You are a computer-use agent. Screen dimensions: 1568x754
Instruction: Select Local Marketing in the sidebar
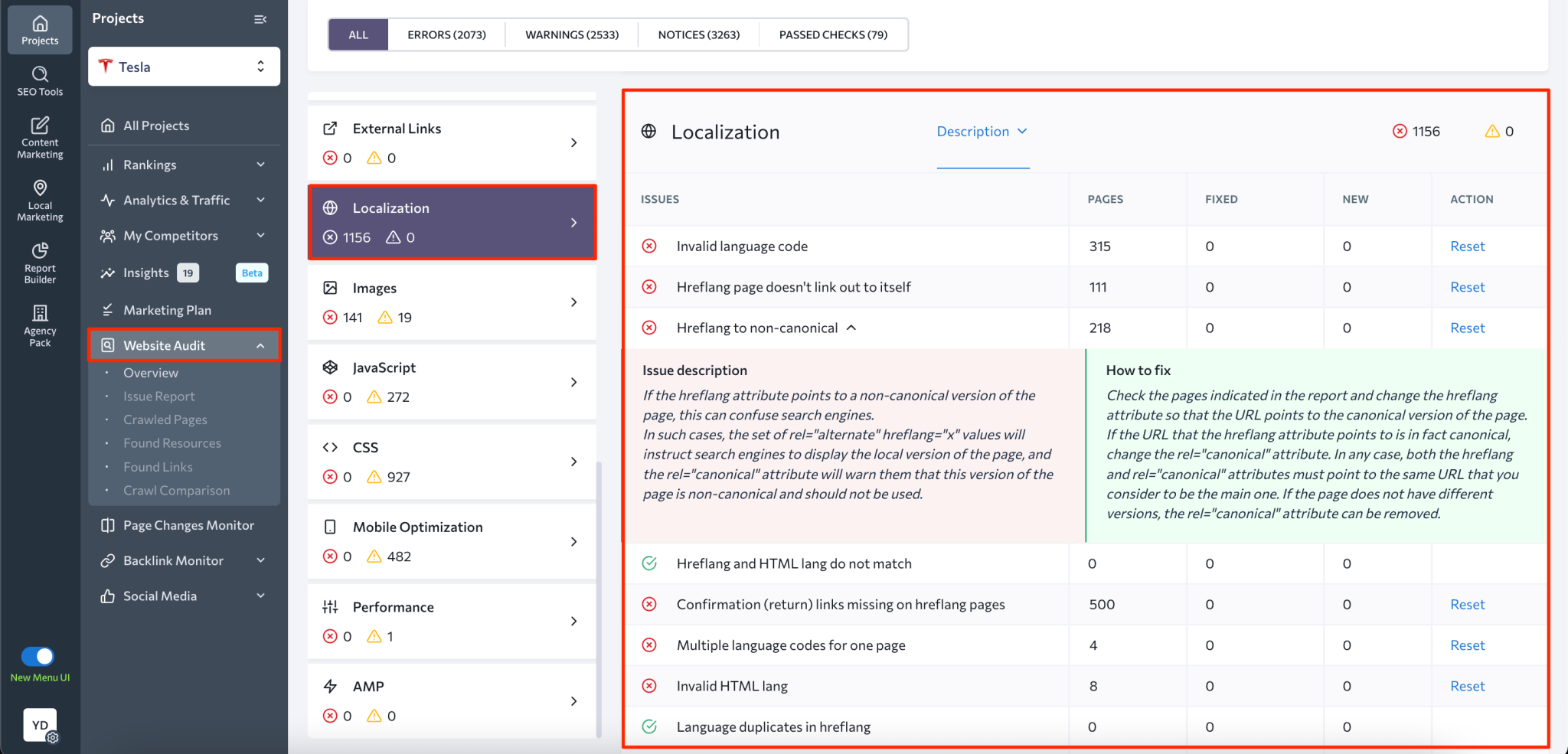39,199
